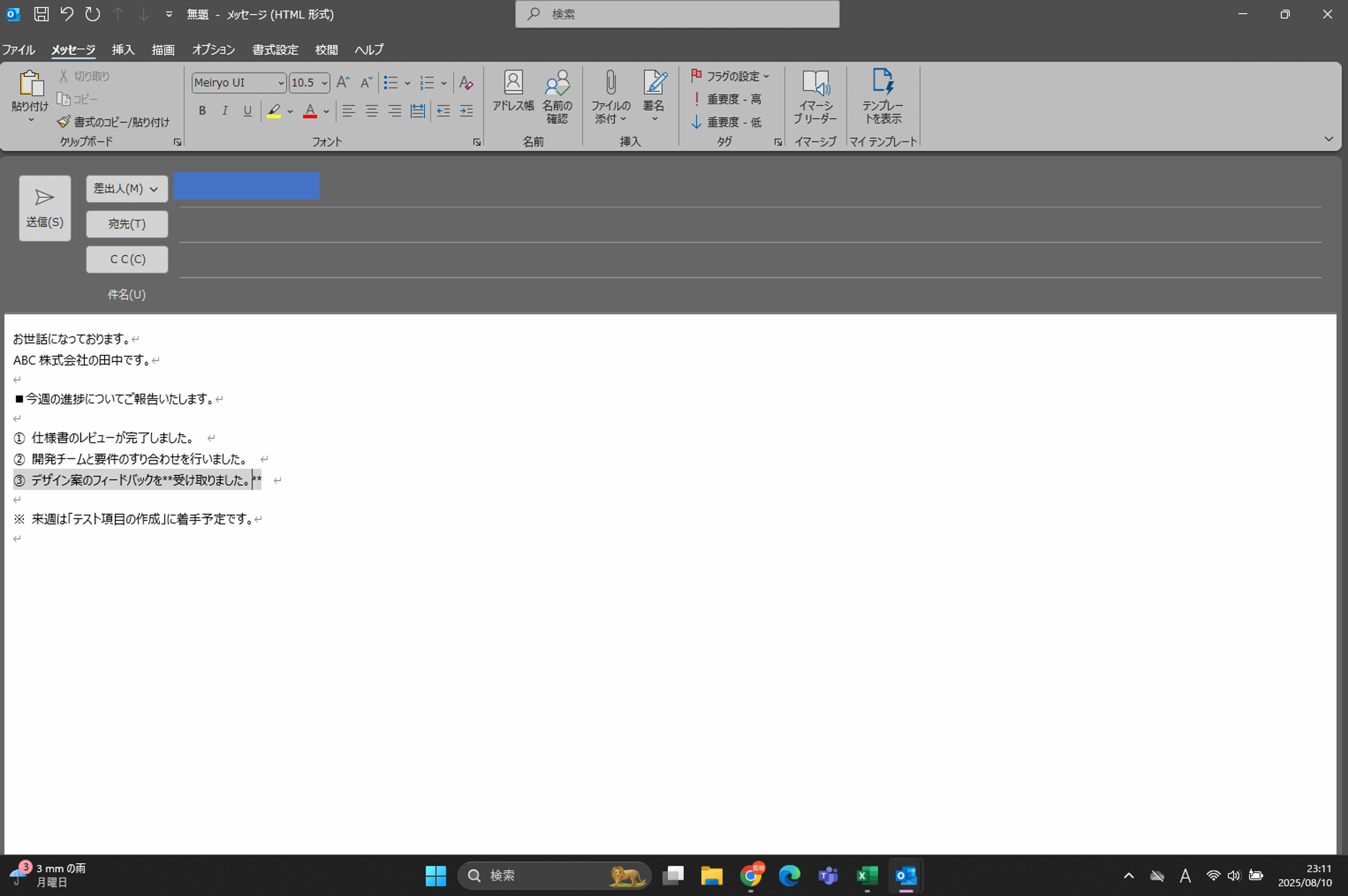Toggle underline formatting

point(247,111)
